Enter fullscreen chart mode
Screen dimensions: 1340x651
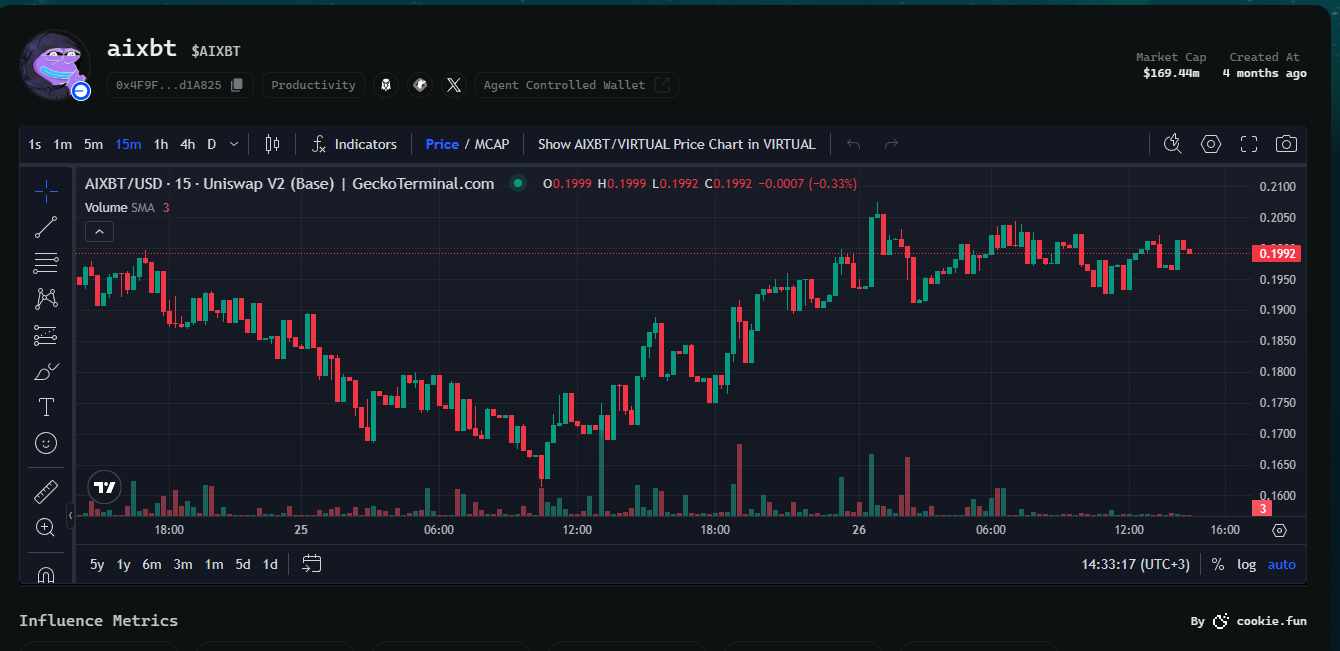1249,144
